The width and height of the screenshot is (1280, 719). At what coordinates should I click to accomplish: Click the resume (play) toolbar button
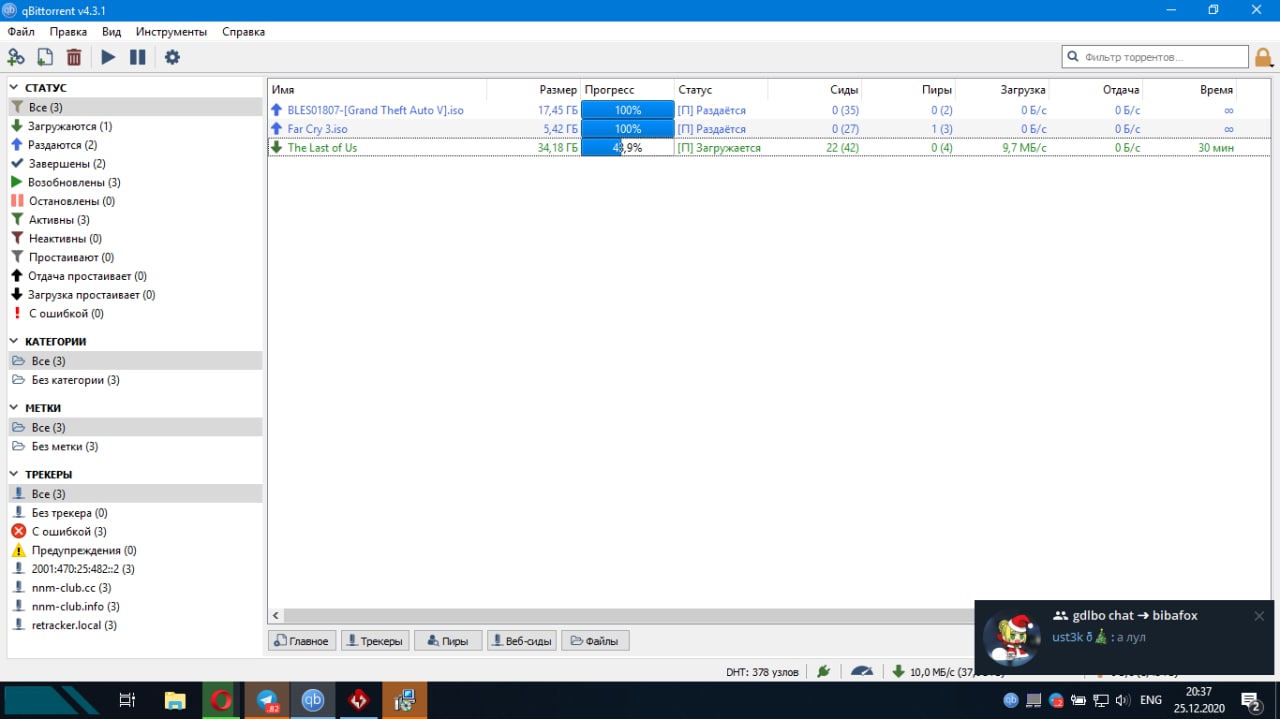coord(108,57)
